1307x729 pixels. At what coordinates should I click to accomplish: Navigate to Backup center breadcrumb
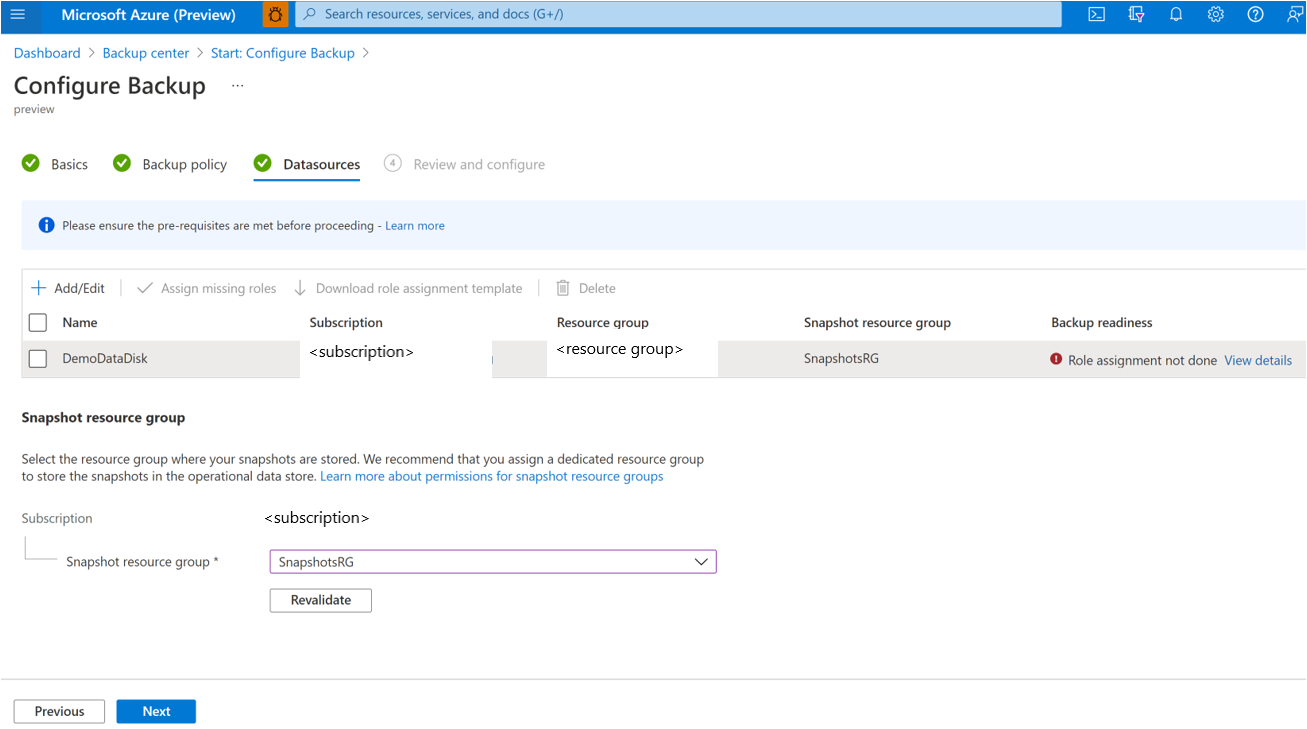[x=146, y=53]
